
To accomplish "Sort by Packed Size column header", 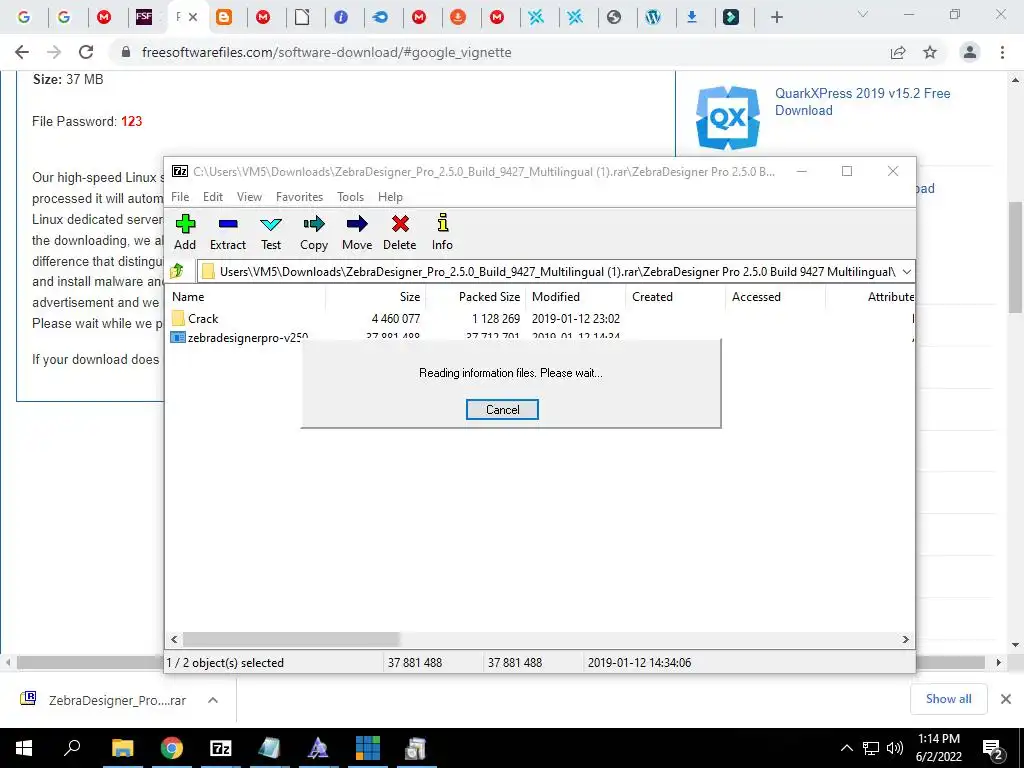I will click(x=475, y=296).
